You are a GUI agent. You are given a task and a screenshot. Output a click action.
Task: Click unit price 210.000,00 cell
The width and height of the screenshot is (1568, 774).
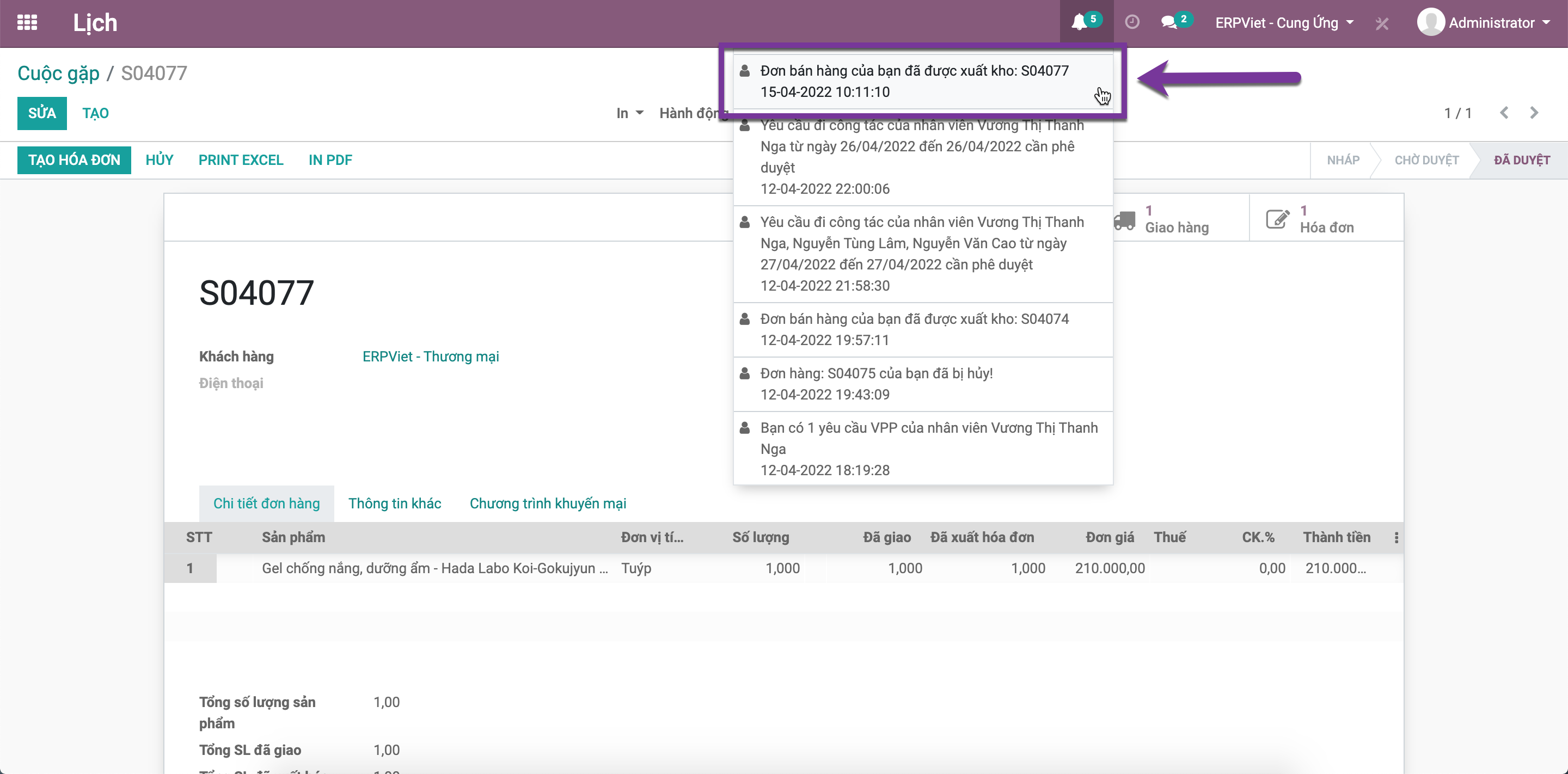[1110, 568]
